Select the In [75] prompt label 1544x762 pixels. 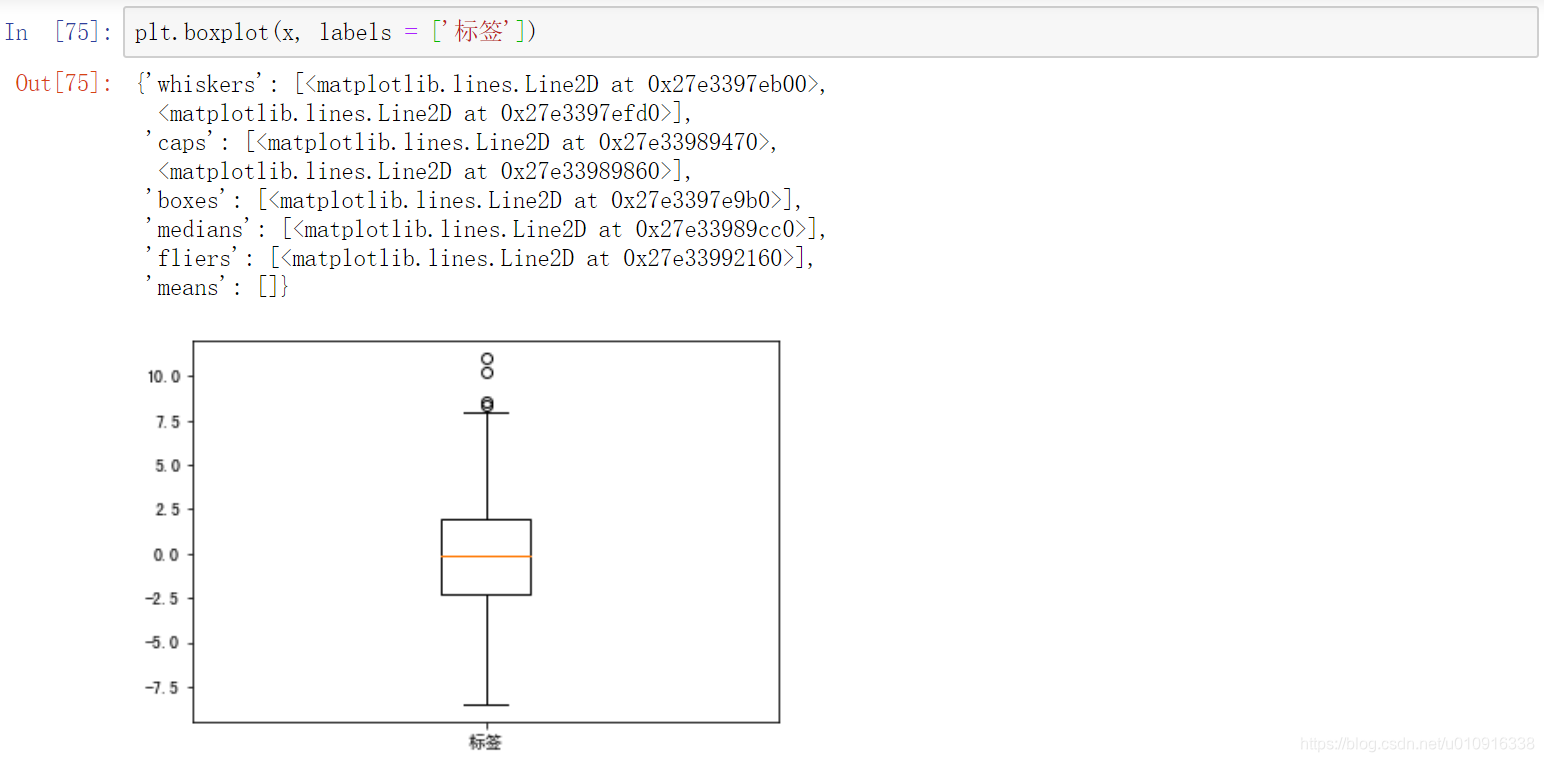tap(59, 32)
